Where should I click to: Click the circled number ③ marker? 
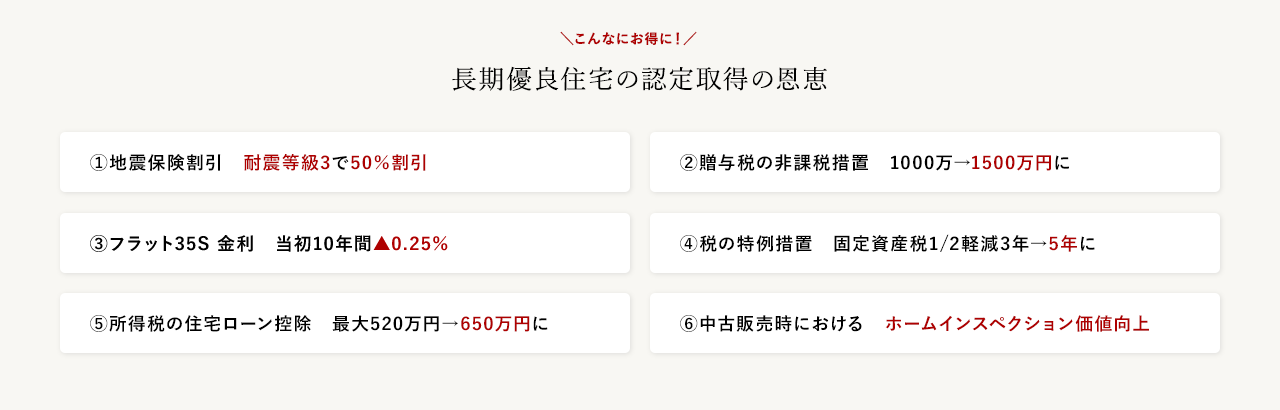98,244
